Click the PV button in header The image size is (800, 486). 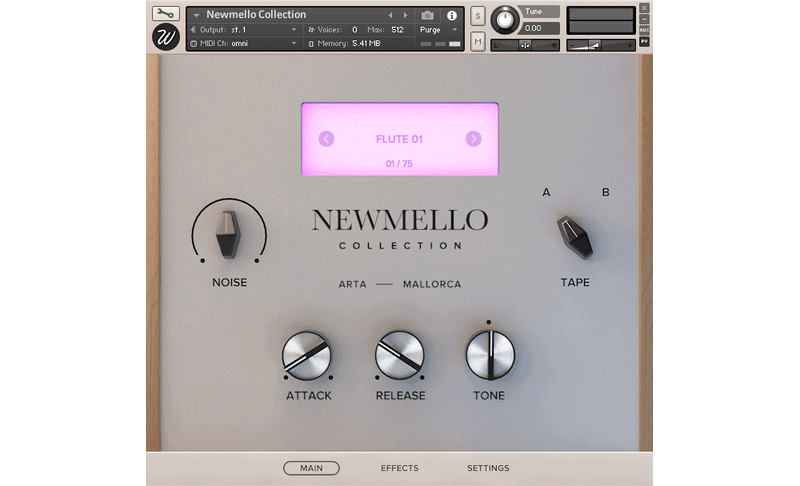[644, 42]
